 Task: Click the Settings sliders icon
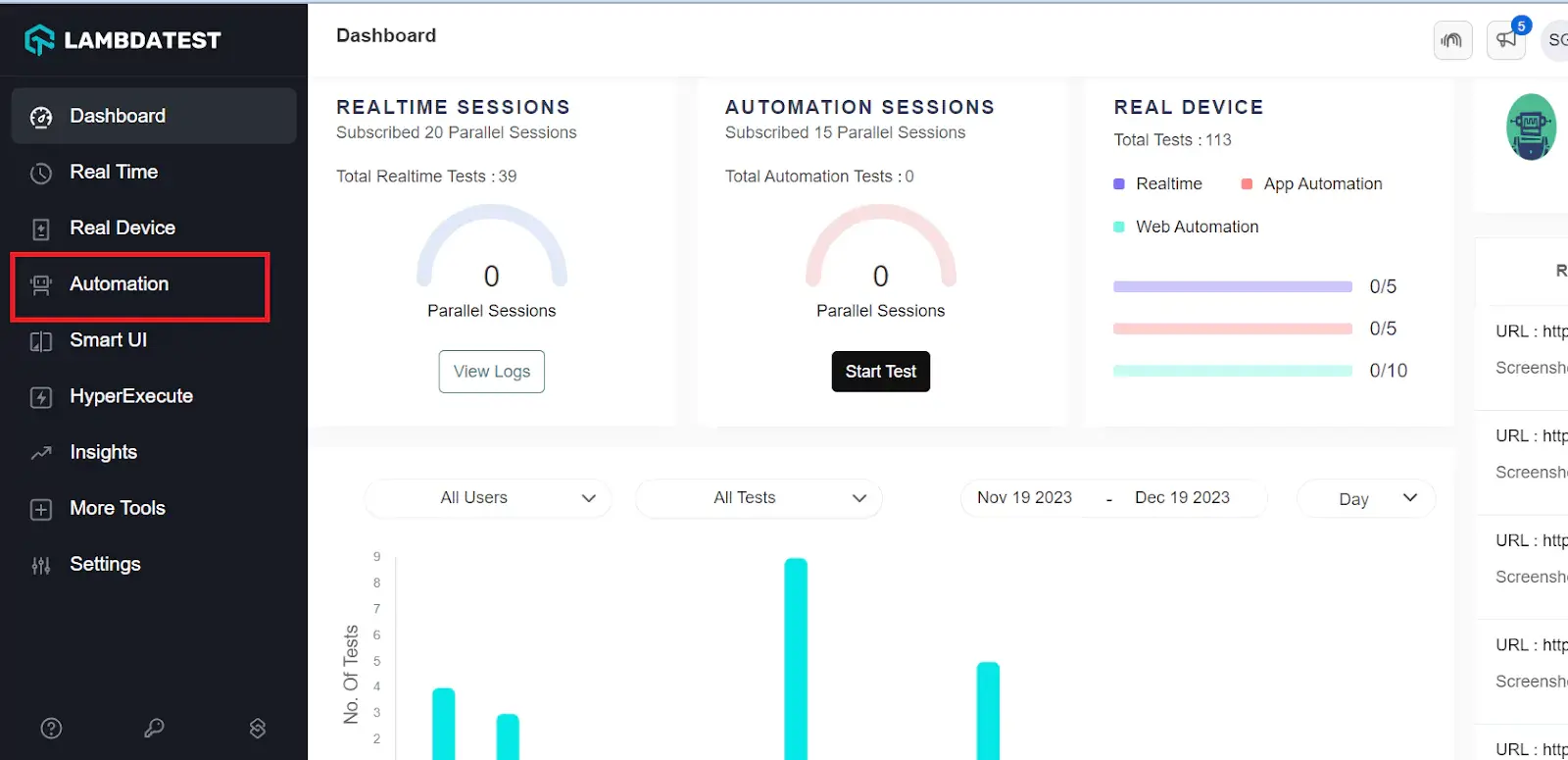(41, 566)
